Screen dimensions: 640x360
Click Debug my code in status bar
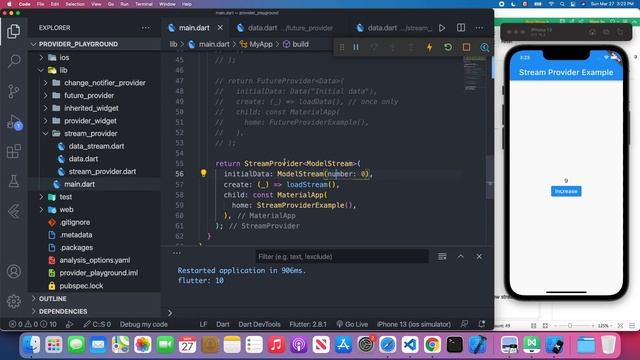click(144, 324)
